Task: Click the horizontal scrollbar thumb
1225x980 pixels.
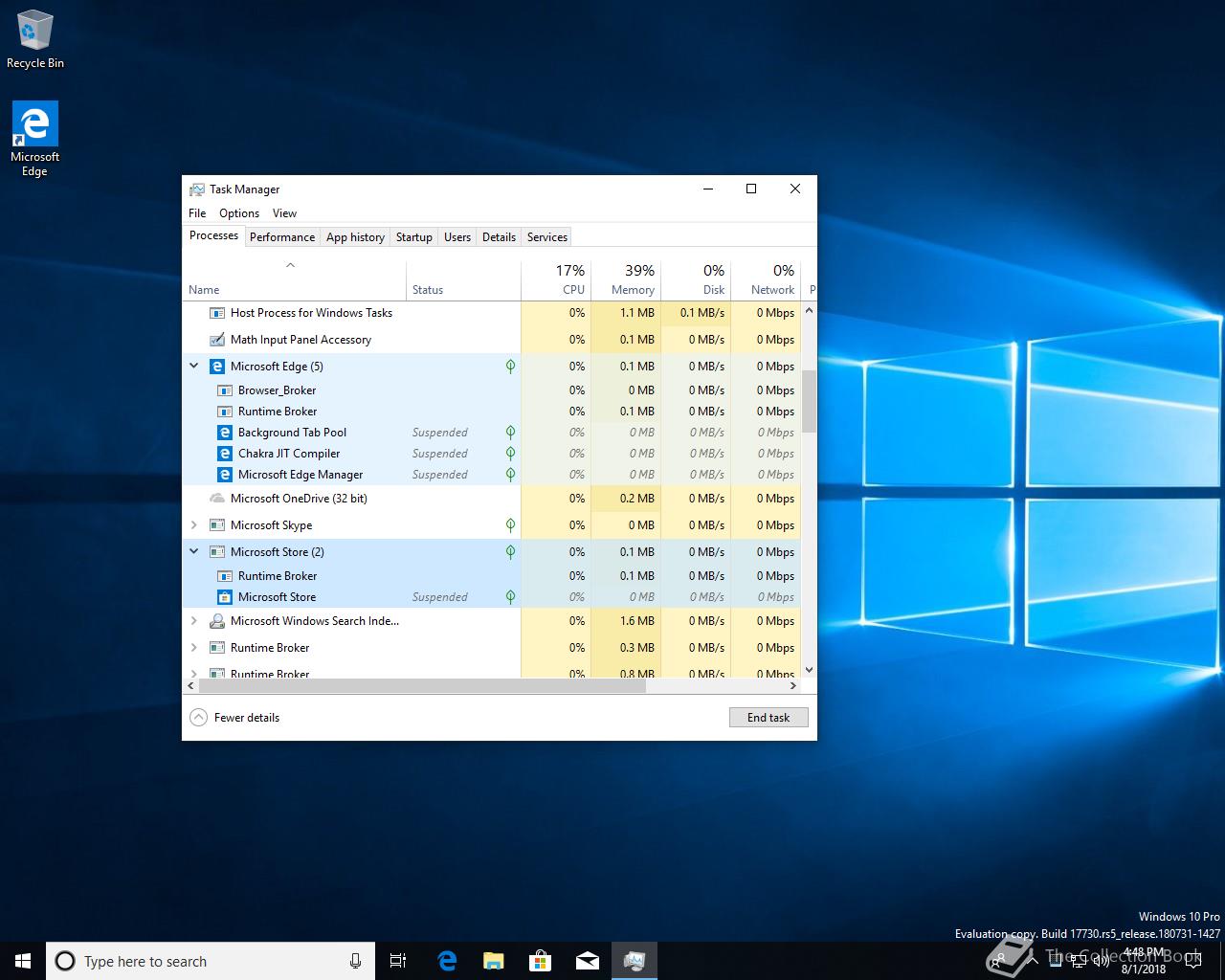Action: pos(422,686)
